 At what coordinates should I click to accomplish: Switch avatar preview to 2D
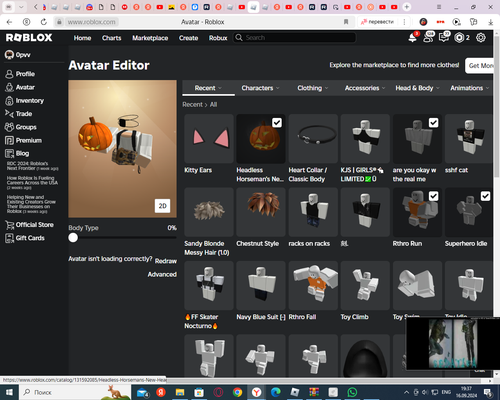pyautogui.click(x=162, y=206)
